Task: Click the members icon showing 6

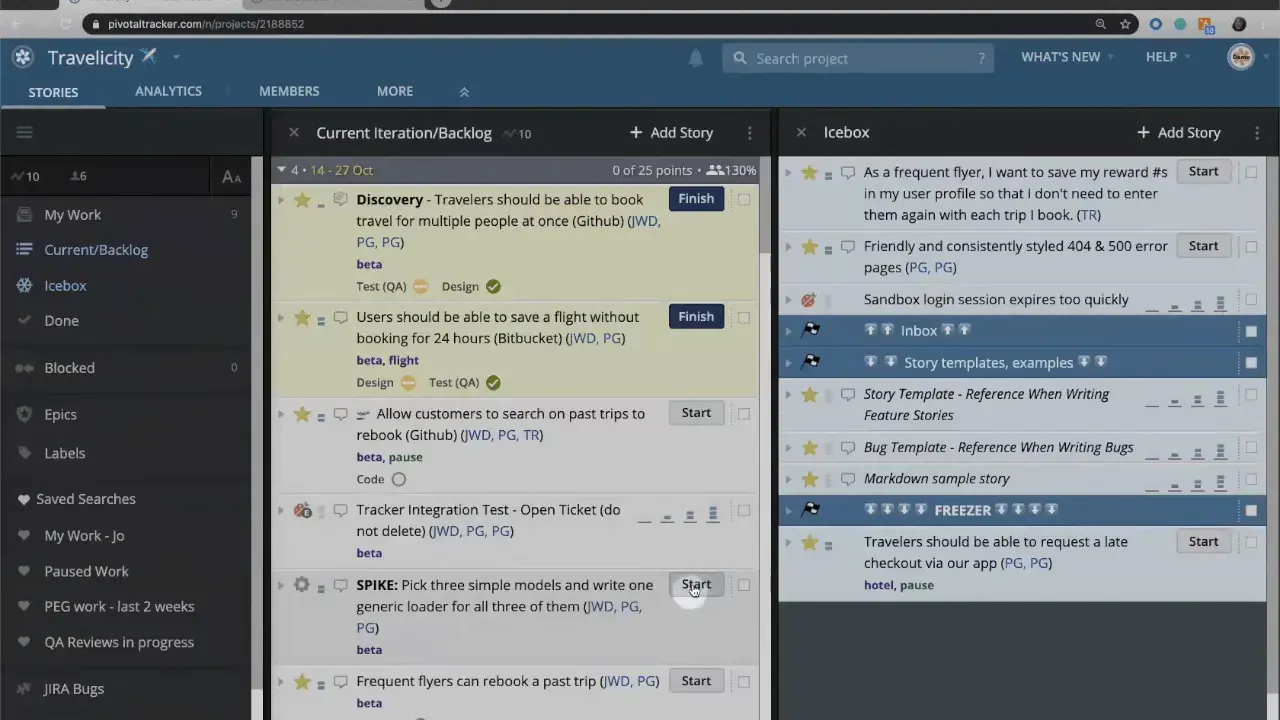Action: pyautogui.click(x=78, y=176)
